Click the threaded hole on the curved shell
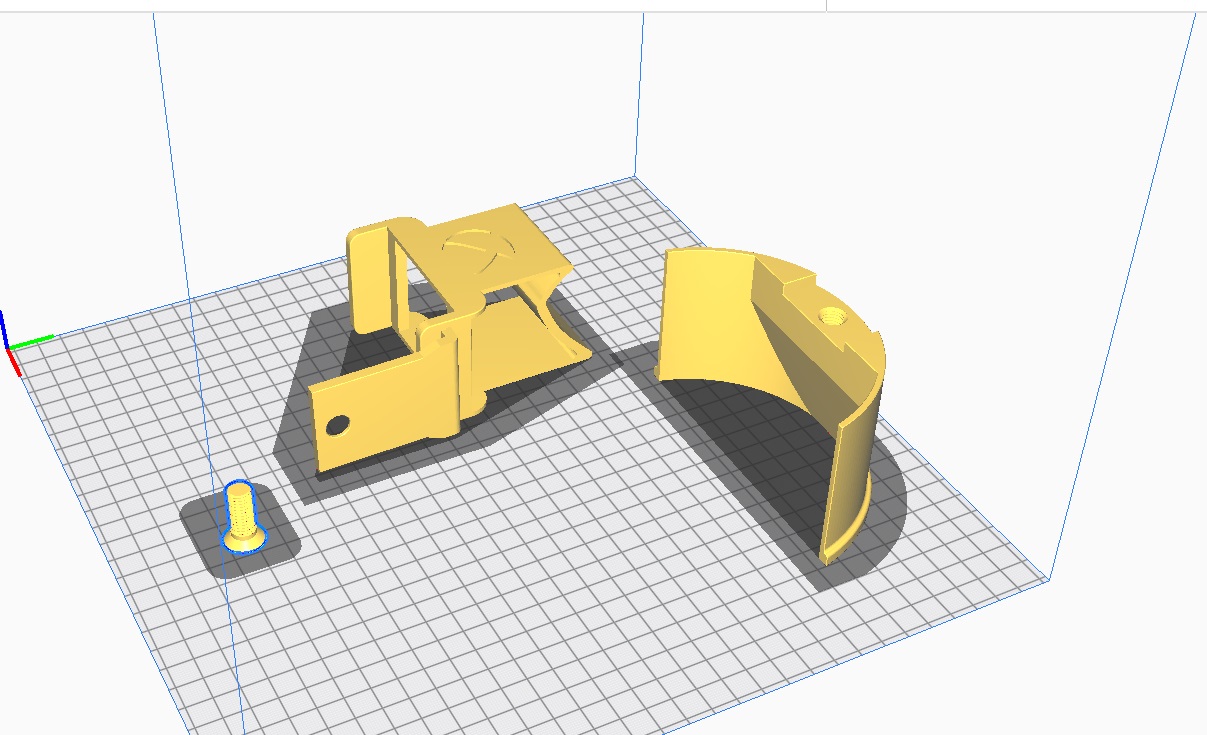The height and width of the screenshot is (735, 1207). point(833,317)
